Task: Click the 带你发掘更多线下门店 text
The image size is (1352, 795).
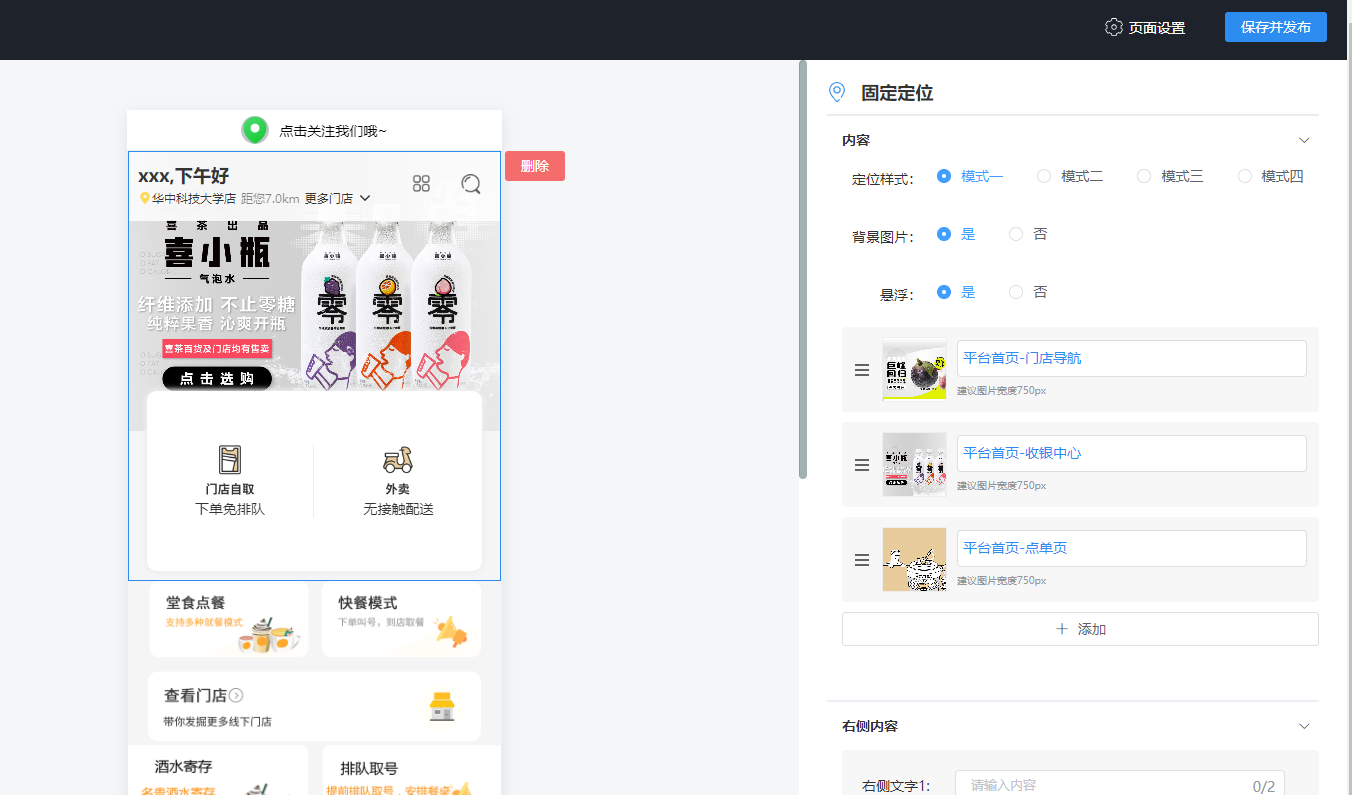Action: pos(217,721)
